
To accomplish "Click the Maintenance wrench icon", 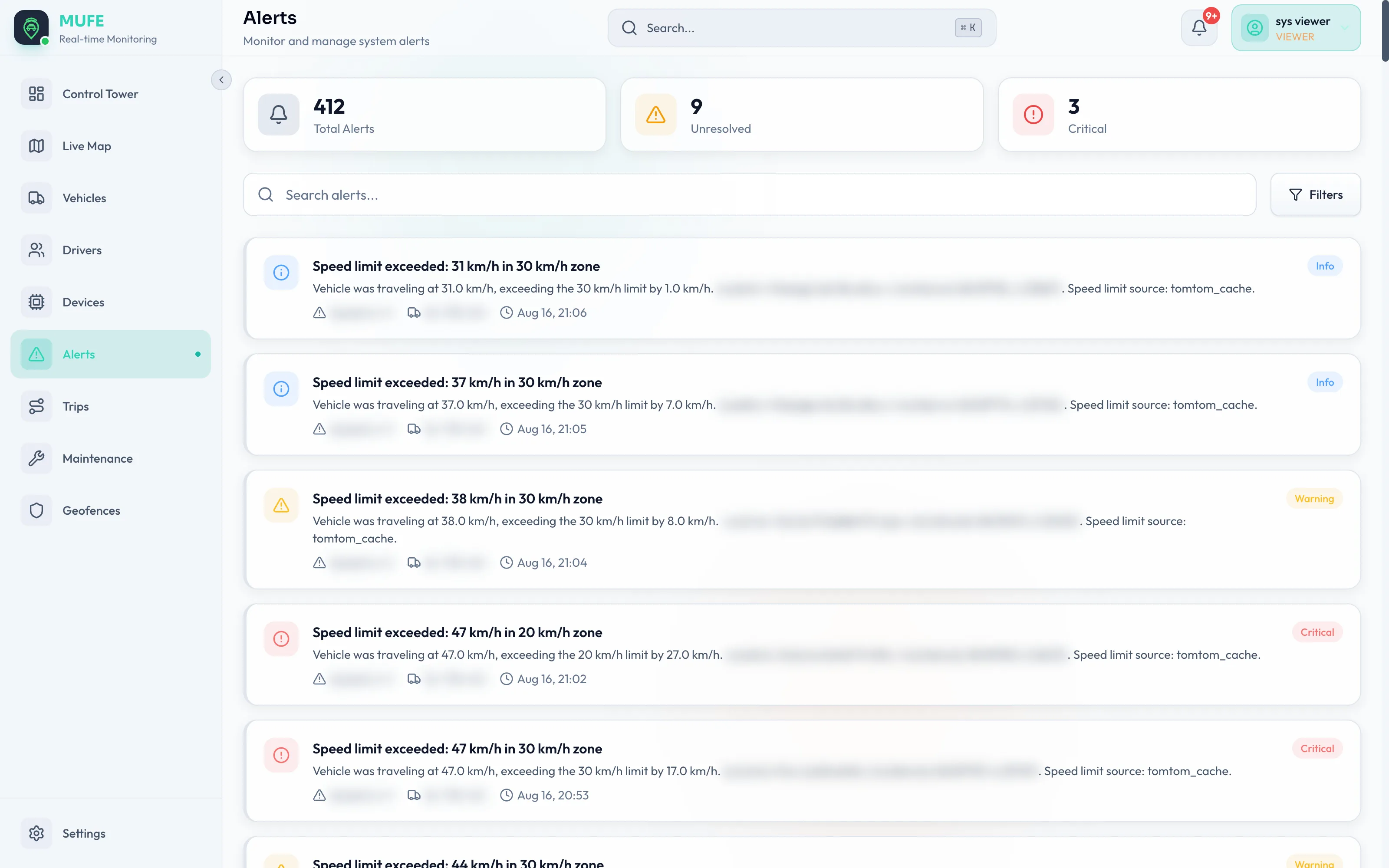I will (x=37, y=459).
